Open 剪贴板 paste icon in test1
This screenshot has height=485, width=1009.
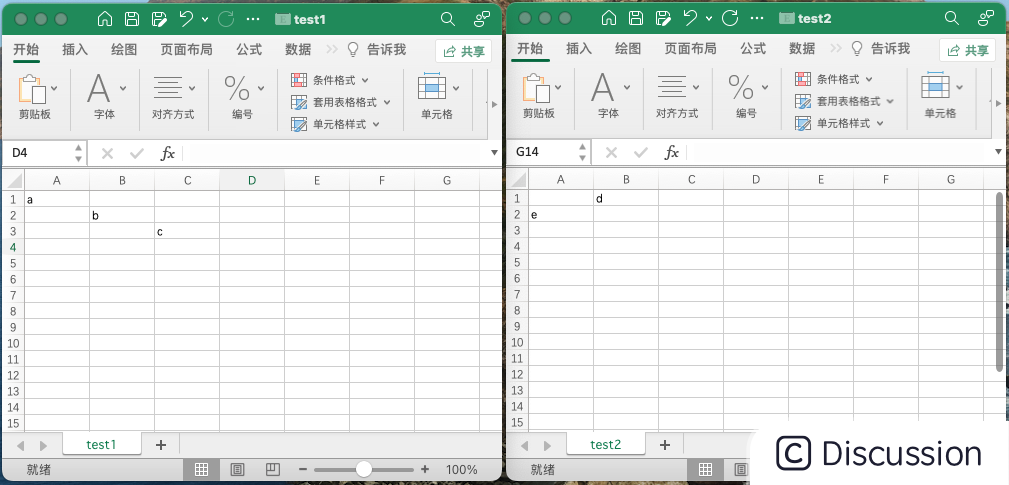(x=32, y=89)
